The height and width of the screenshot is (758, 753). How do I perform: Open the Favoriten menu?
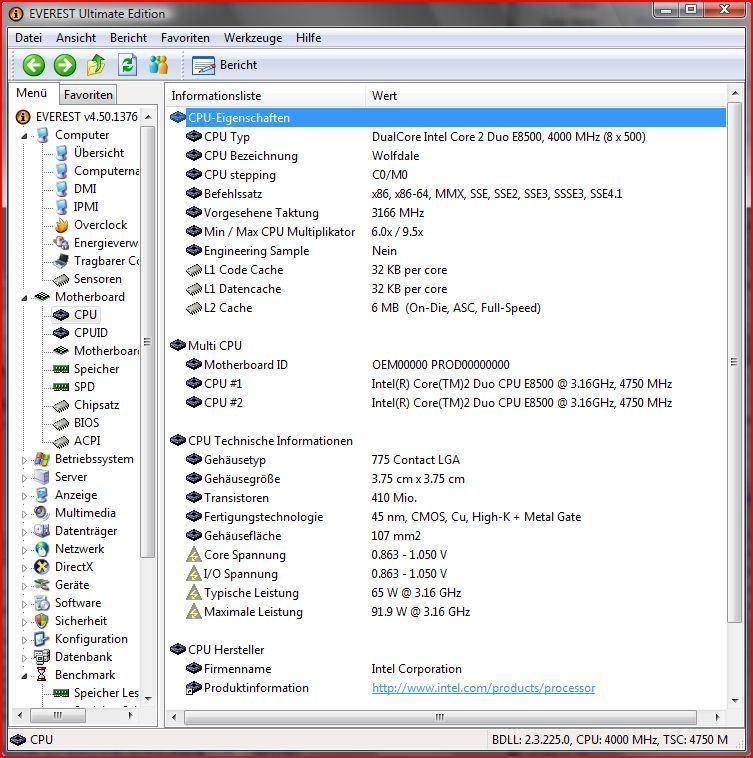(x=185, y=38)
